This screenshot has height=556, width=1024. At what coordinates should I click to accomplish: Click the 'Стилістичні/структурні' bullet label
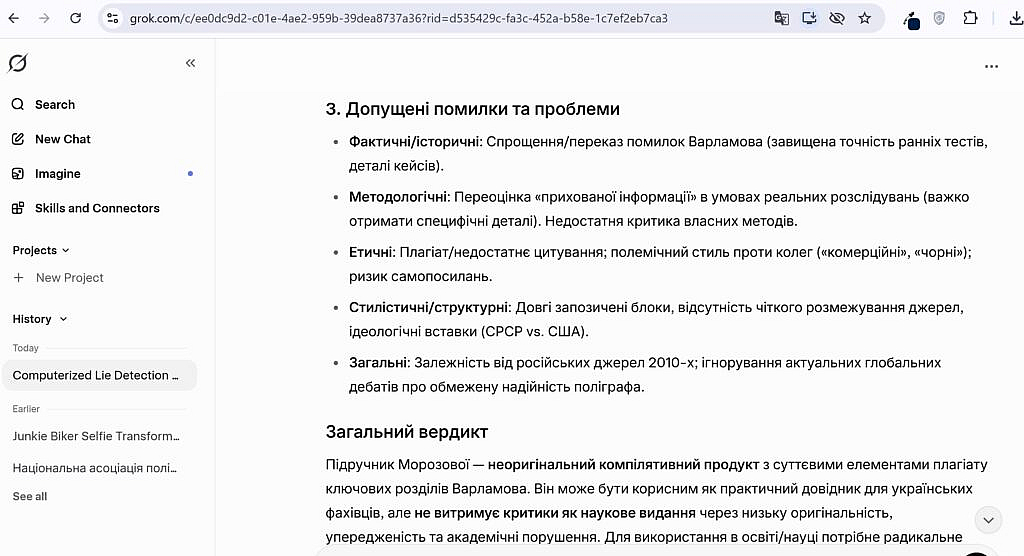[430, 308]
